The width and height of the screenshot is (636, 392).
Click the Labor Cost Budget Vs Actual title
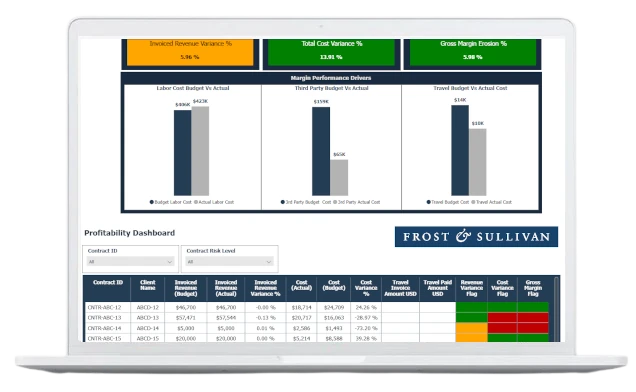coord(193,88)
